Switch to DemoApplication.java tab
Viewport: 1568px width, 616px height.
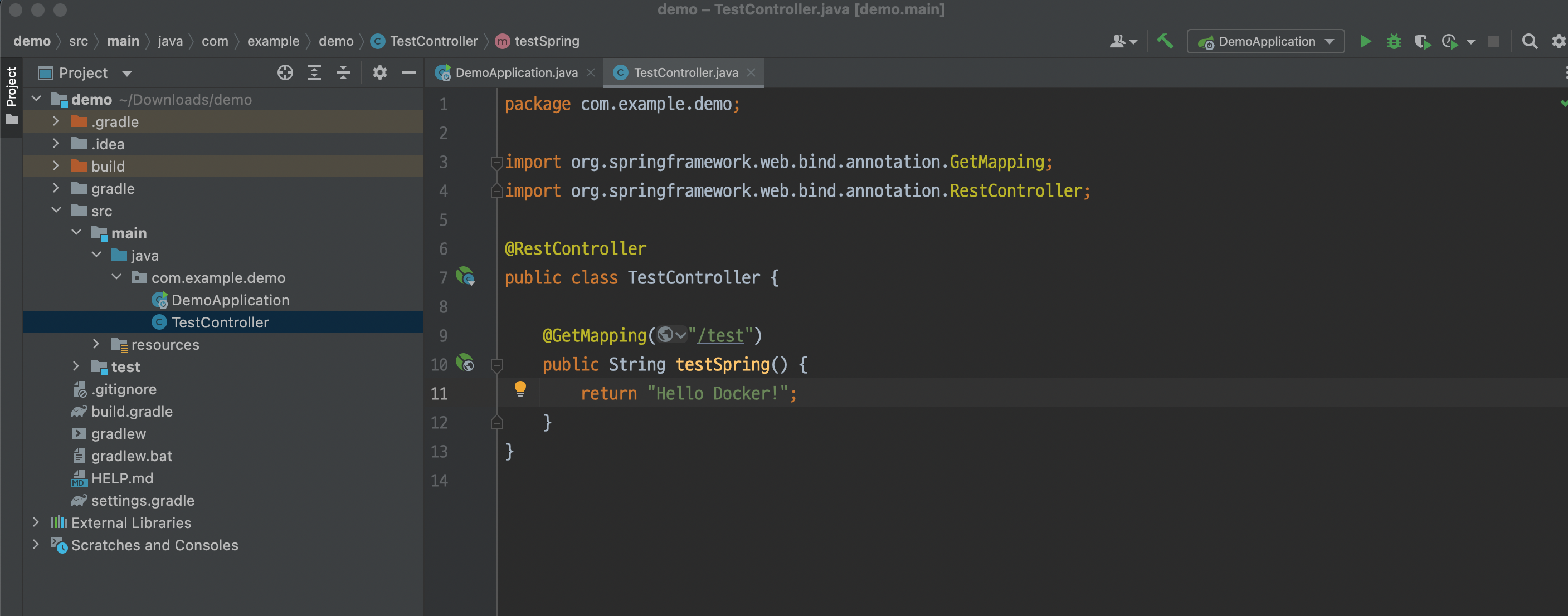pos(515,73)
